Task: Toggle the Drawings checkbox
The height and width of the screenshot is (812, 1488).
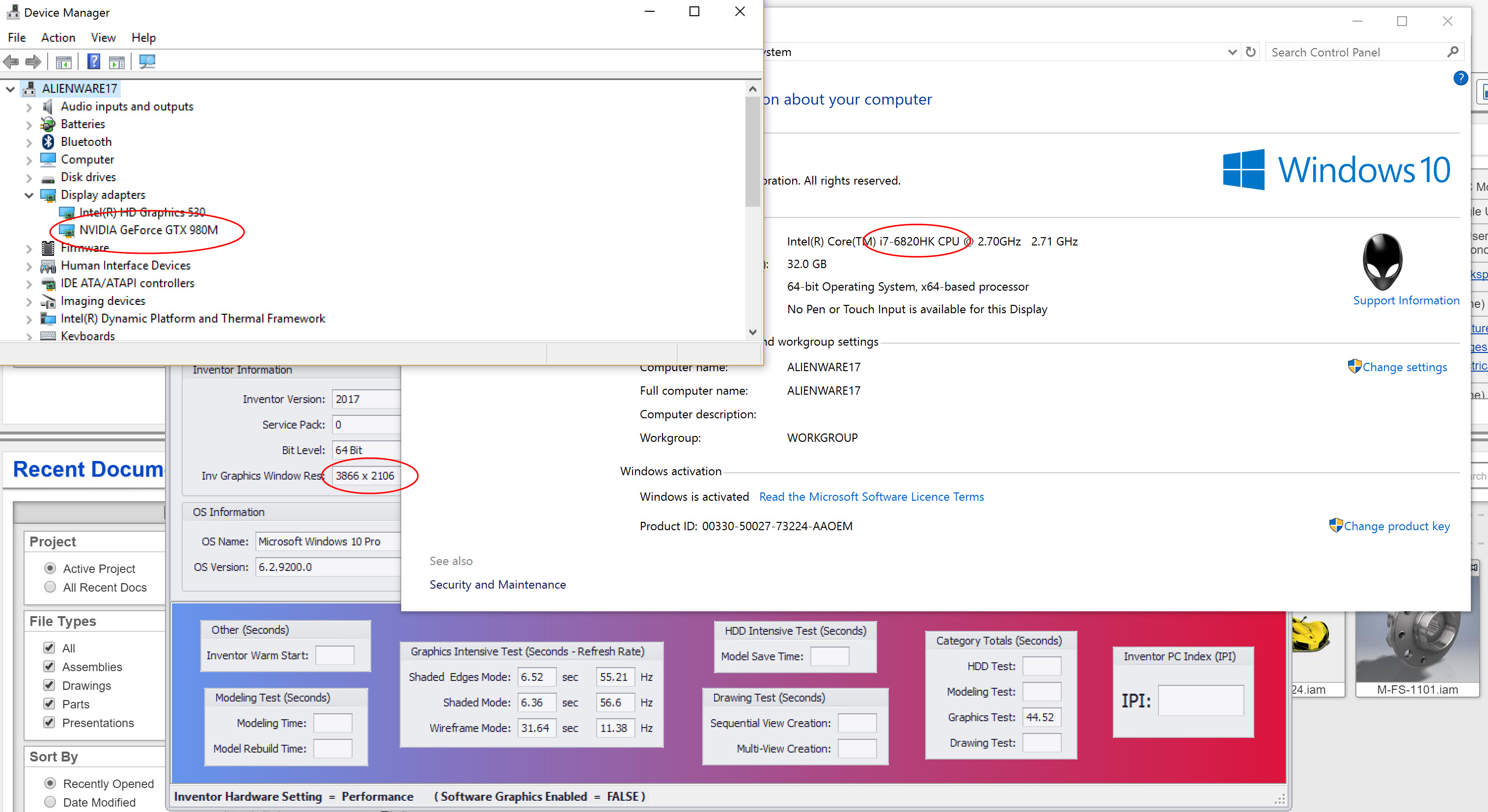Action: (x=49, y=685)
